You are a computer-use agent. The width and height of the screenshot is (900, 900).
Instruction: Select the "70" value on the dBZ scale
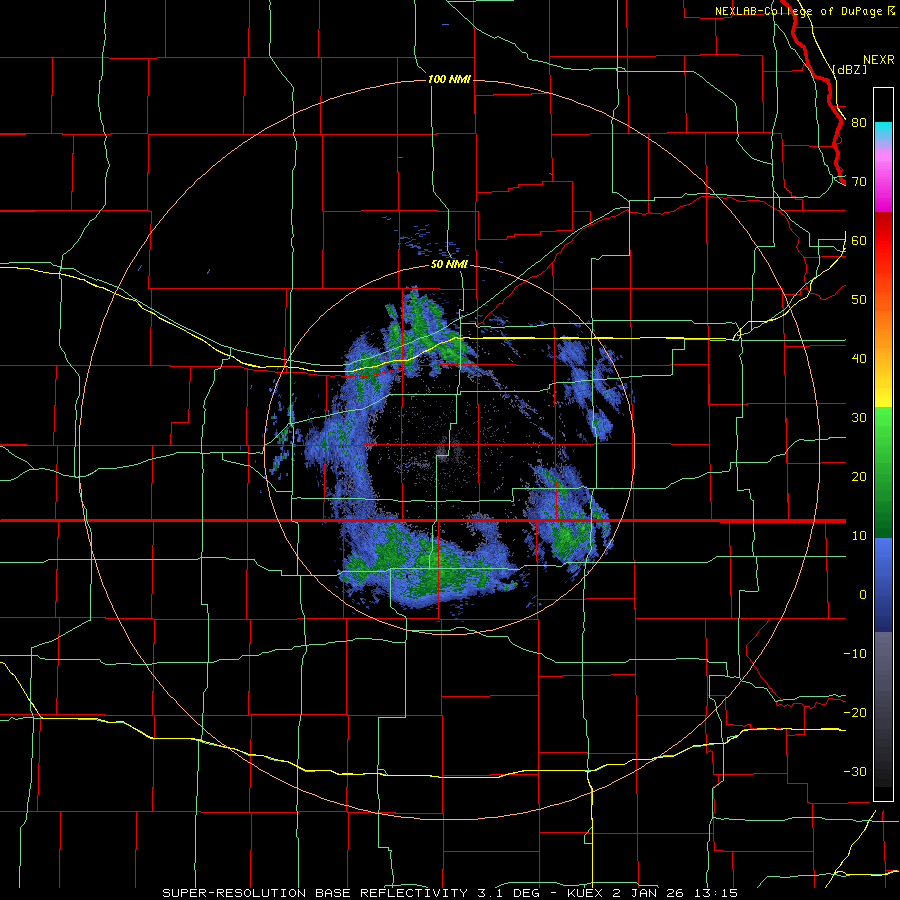tap(859, 181)
